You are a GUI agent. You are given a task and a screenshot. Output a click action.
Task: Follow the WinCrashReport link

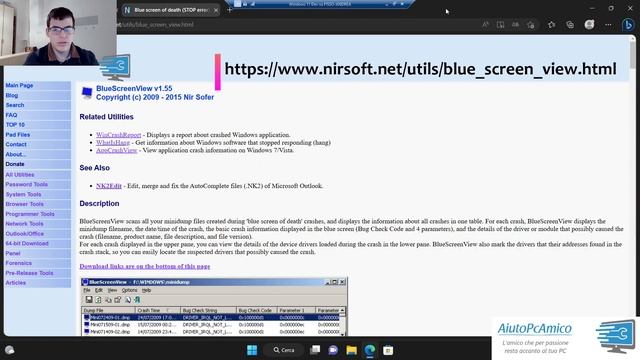pos(118,135)
